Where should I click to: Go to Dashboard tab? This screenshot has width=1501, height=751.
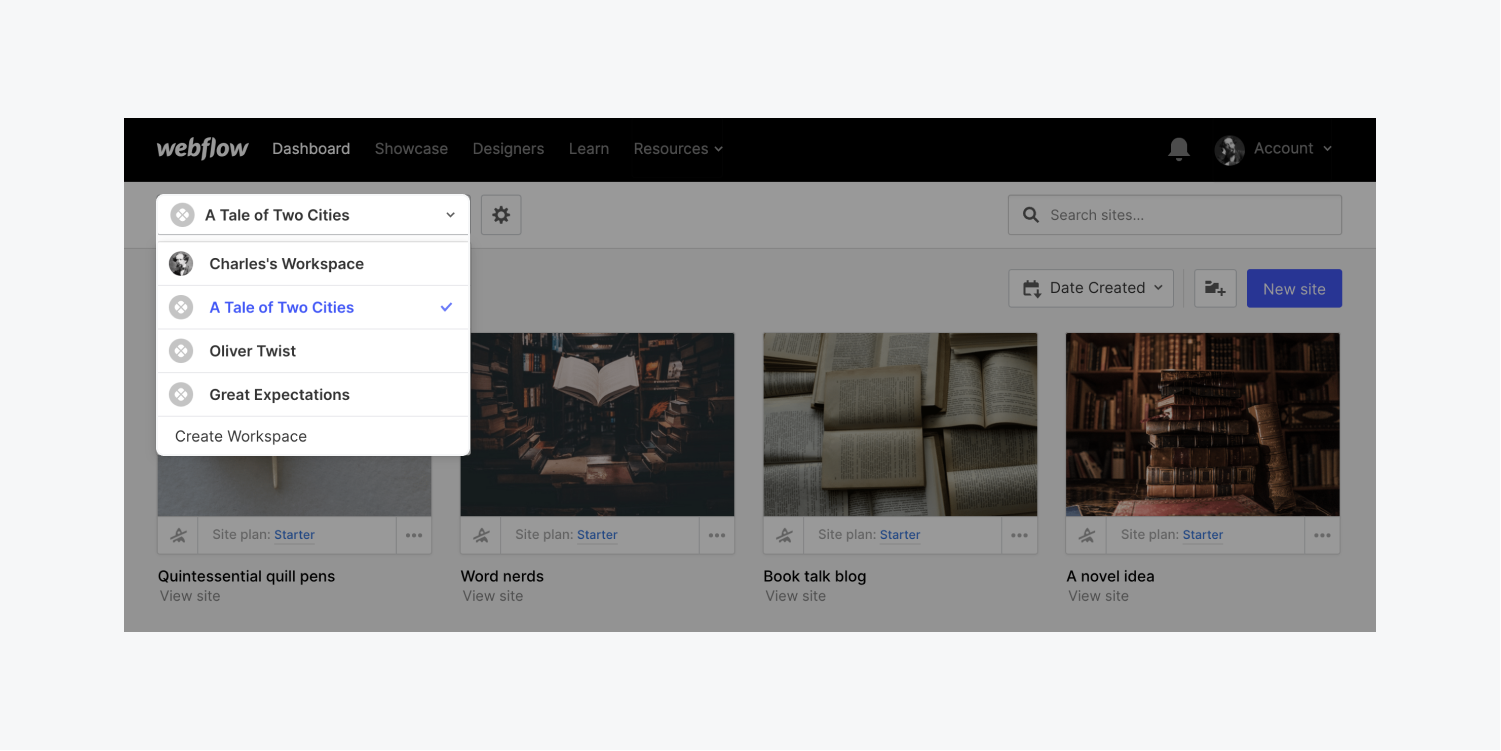(x=311, y=149)
